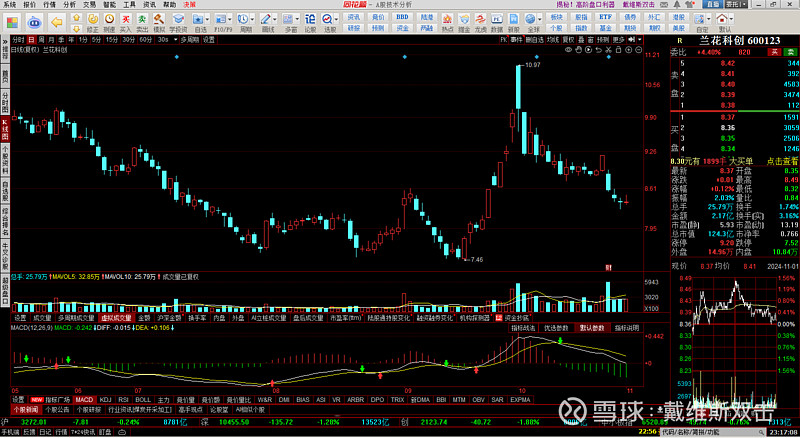Open the robot assistant icon in toolbar

click(34, 22)
